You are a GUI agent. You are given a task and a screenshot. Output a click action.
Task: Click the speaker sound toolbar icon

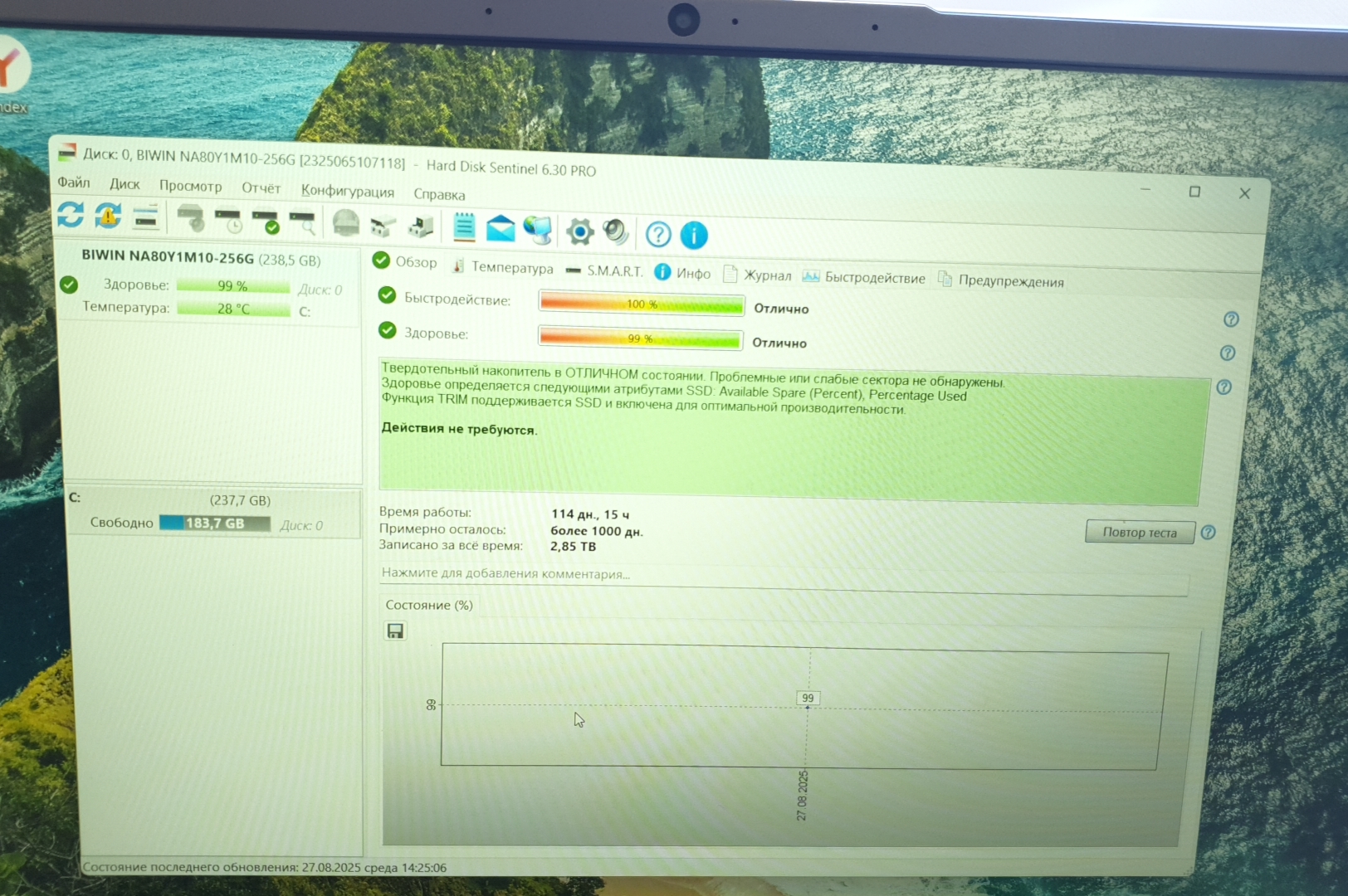click(x=616, y=232)
